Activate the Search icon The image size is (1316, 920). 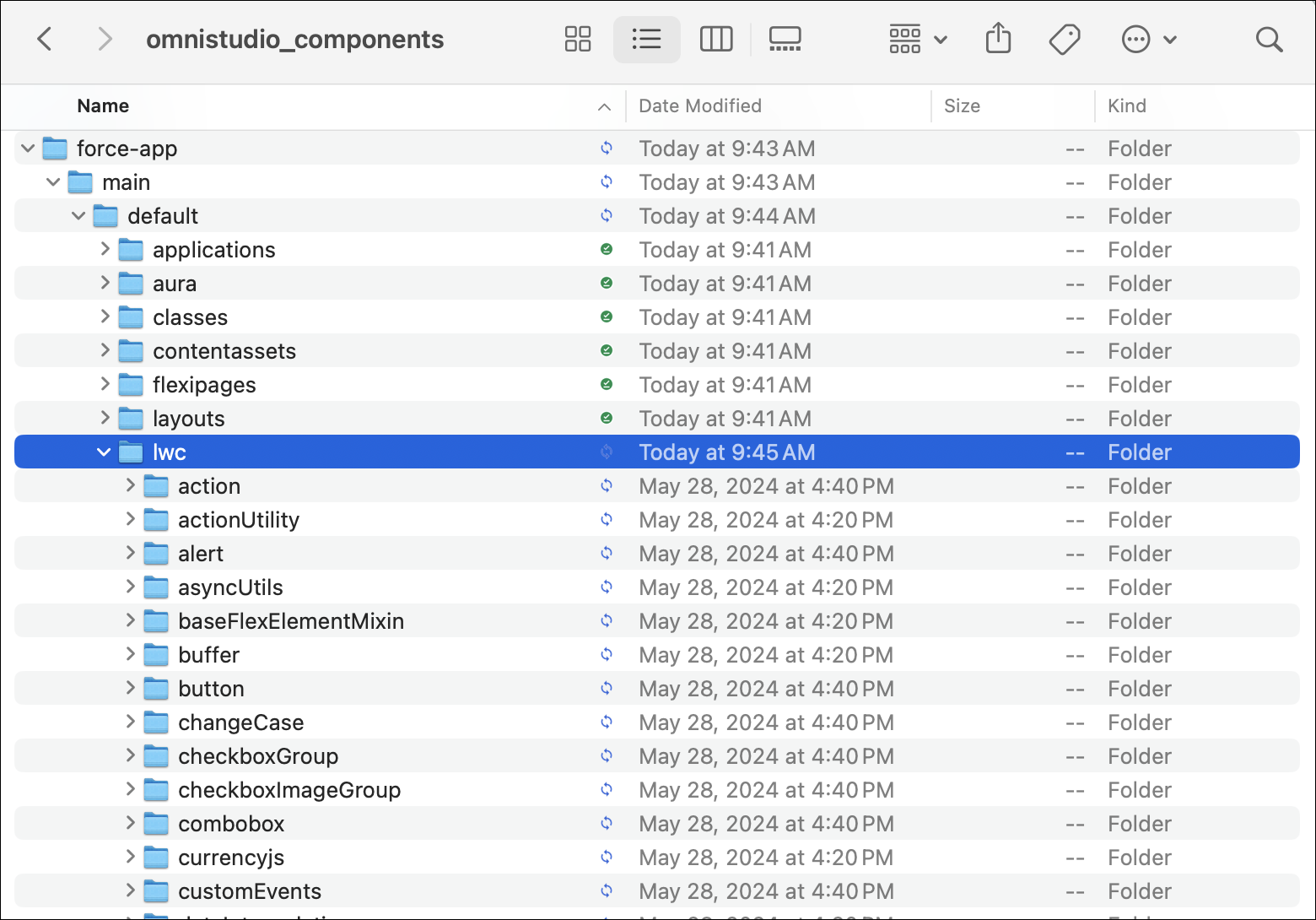coord(1269,39)
